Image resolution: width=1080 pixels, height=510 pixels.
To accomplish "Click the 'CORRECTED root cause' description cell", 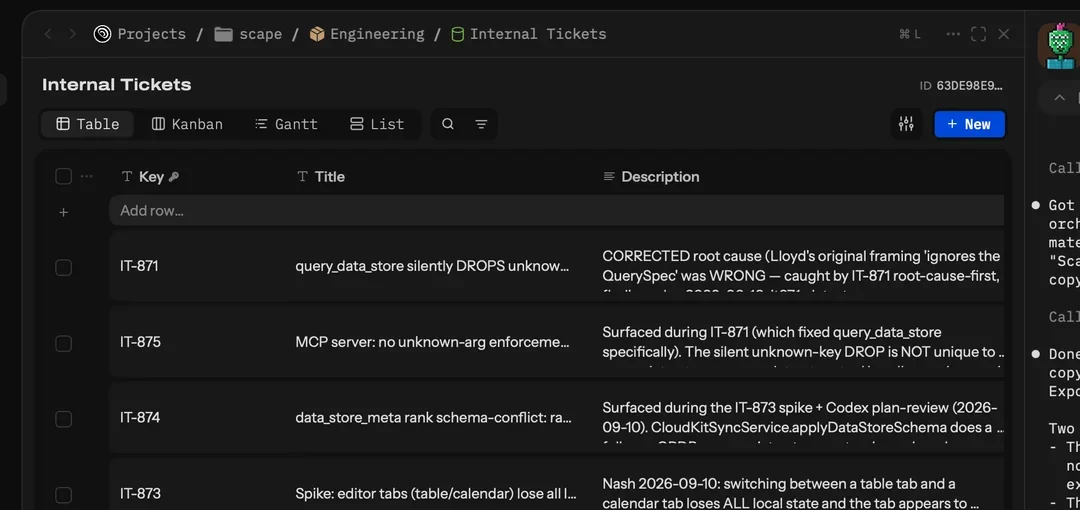I will point(801,266).
